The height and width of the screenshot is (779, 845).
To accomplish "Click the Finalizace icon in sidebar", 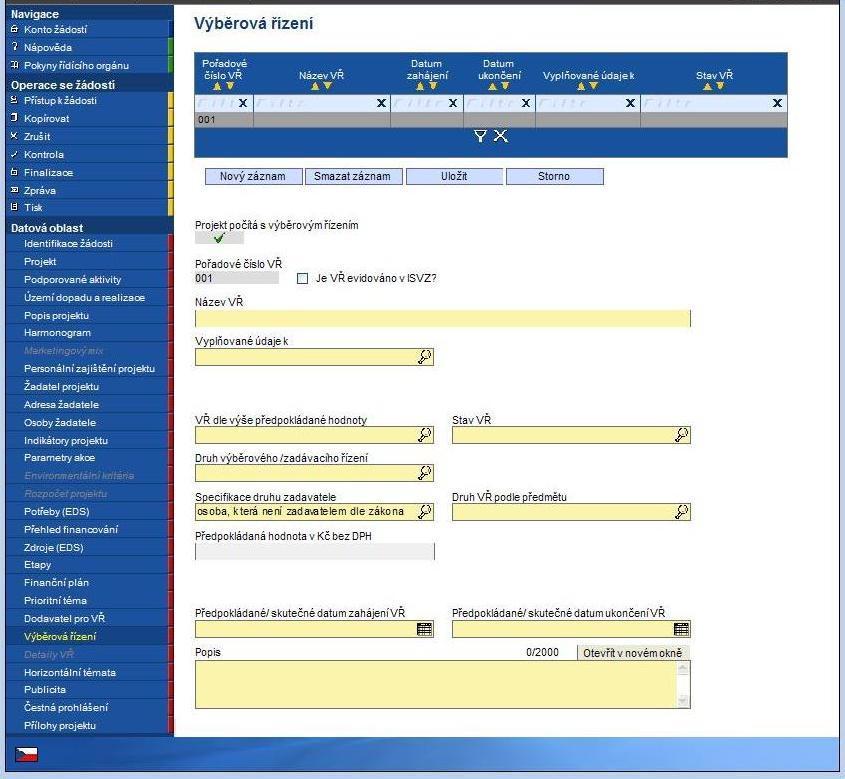I will (x=15, y=172).
